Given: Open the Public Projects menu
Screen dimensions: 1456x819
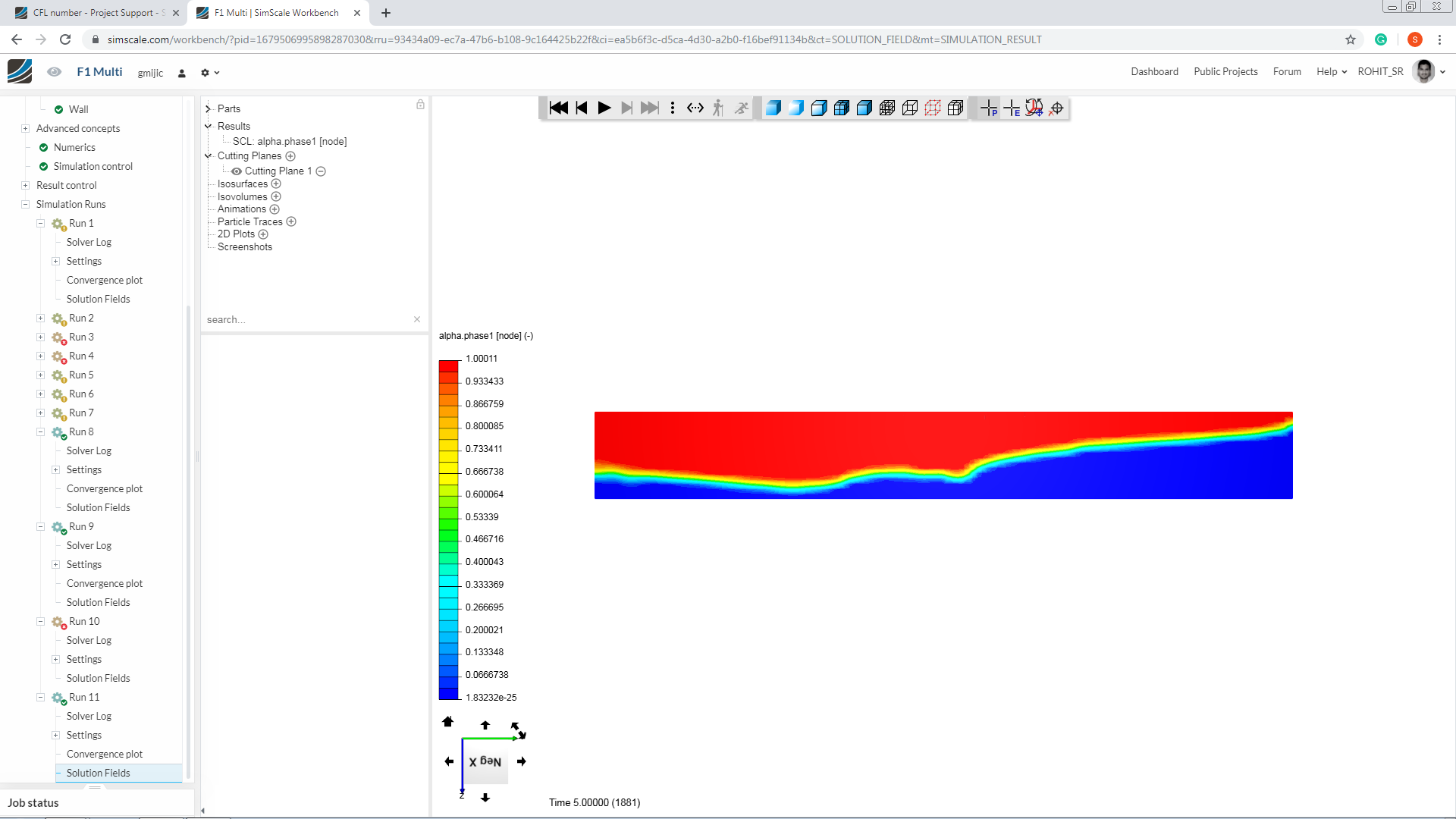Looking at the screenshot, I should pos(1225,71).
